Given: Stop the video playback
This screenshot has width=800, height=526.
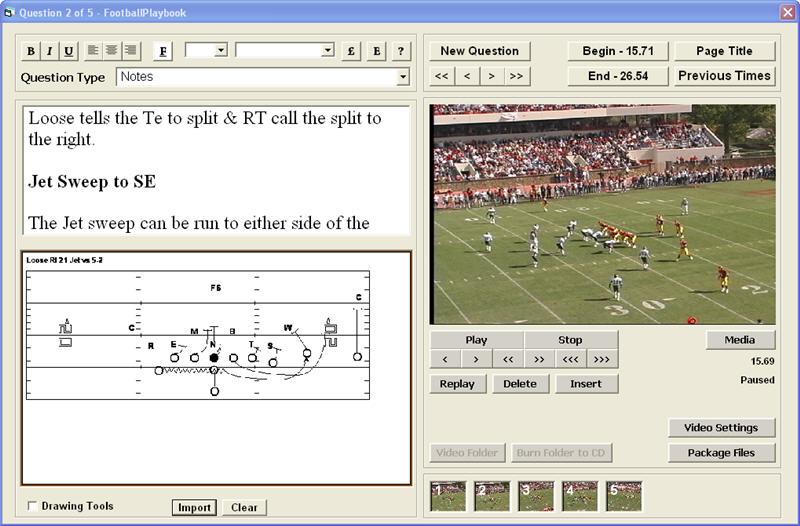Looking at the screenshot, I should click(x=570, y=340).
